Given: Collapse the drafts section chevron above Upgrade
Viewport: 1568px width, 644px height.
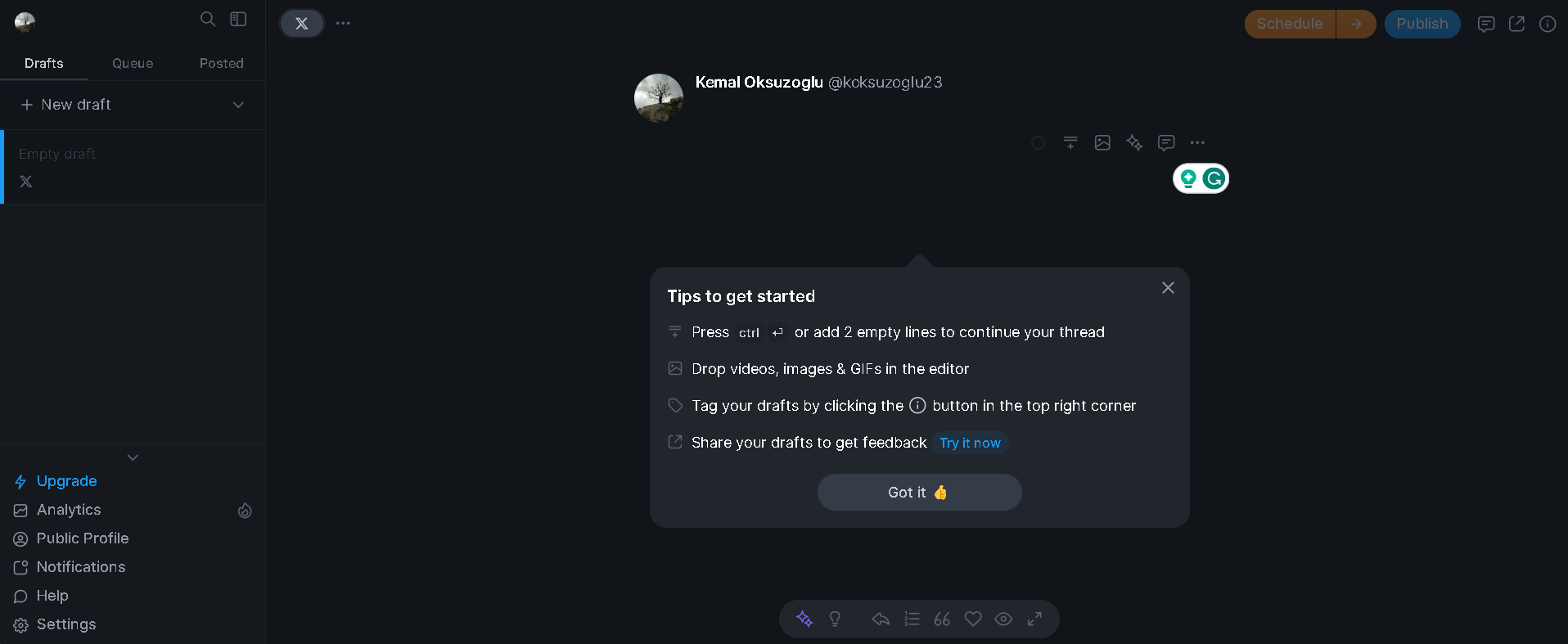Looking at the screenshot, I should 133,457.
